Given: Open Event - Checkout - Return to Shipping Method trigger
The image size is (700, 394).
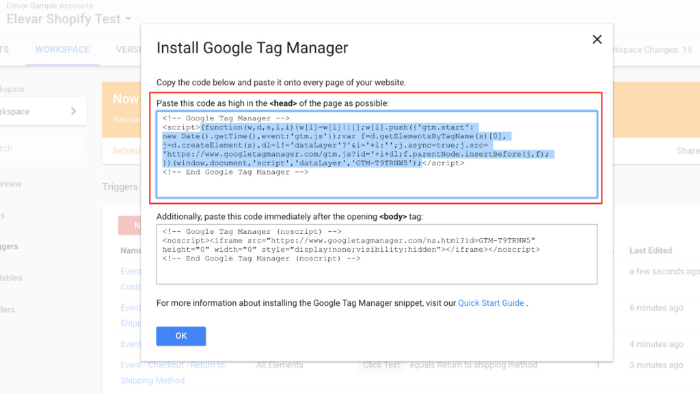Looking at the screenshot, I should coord(172,373).
